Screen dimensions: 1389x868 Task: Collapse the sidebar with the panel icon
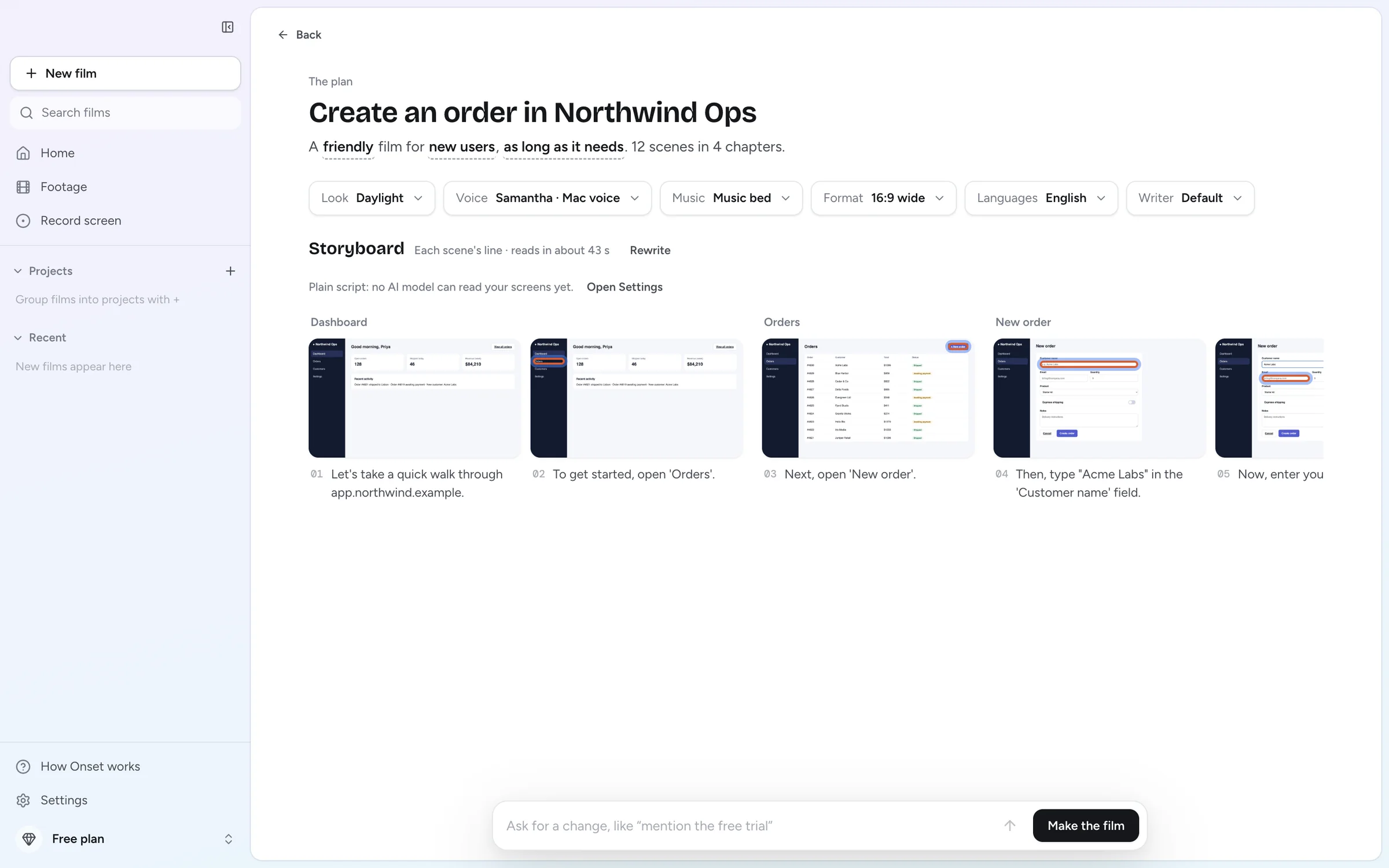tap(227, 27)
